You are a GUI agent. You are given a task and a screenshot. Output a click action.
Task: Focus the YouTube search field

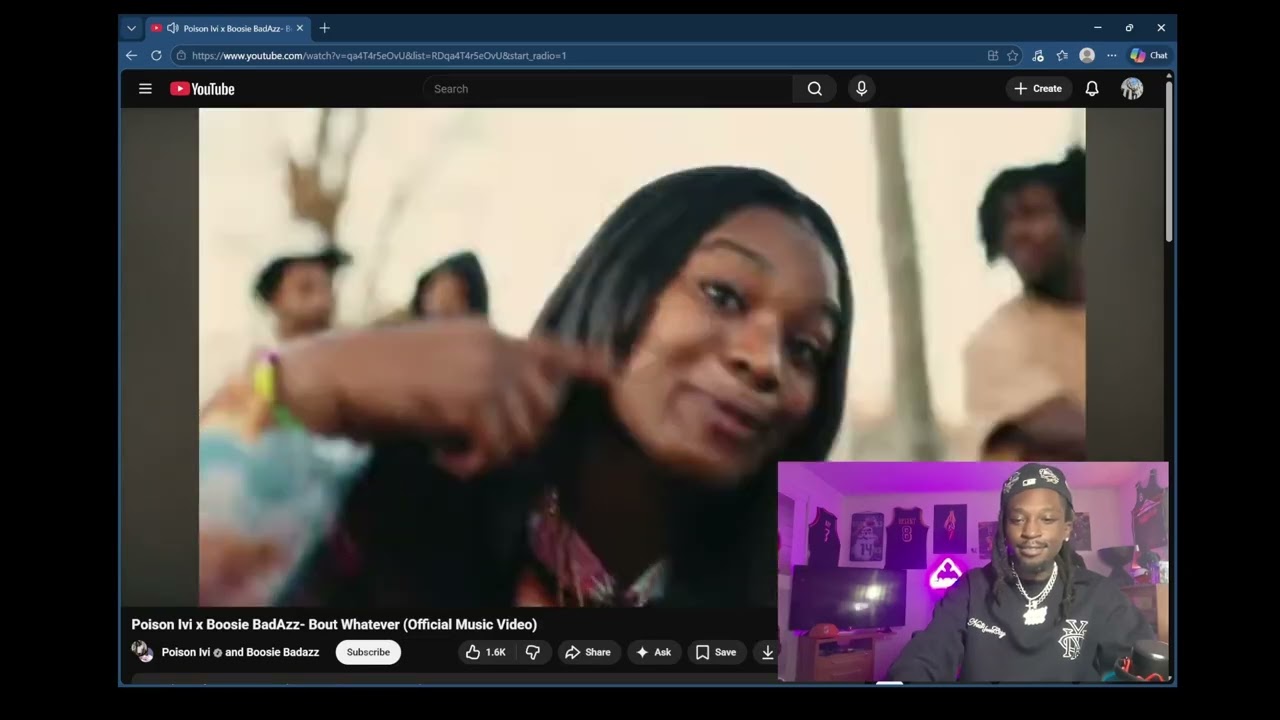pyautogui.click(x=610, y=89)
